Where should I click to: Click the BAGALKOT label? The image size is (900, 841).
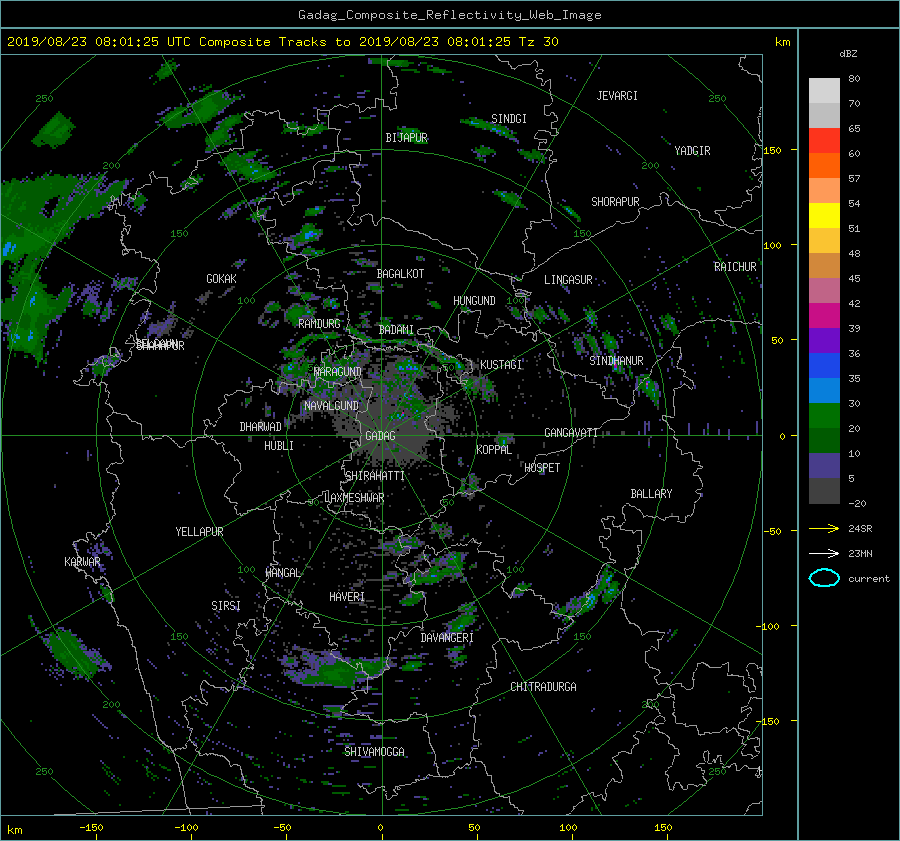coord(400,274)
